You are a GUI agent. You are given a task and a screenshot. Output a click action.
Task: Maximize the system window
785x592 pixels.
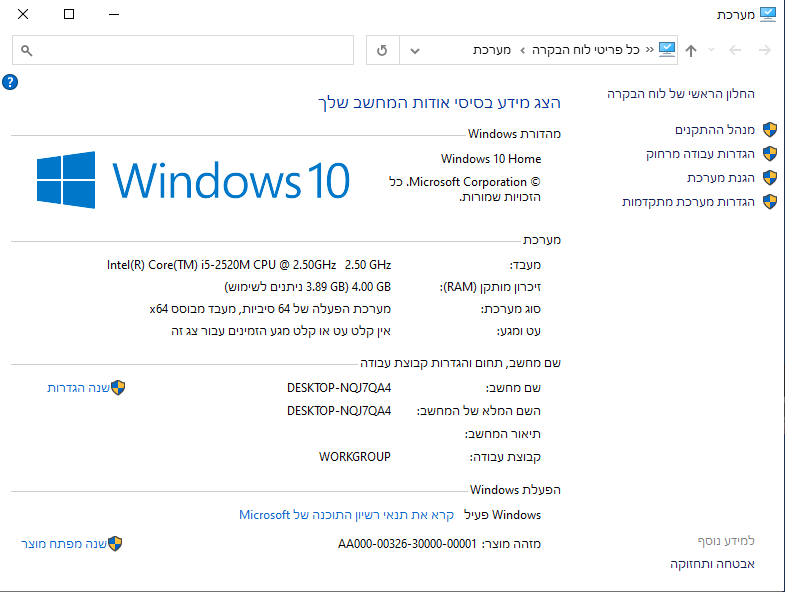(69, 14)
